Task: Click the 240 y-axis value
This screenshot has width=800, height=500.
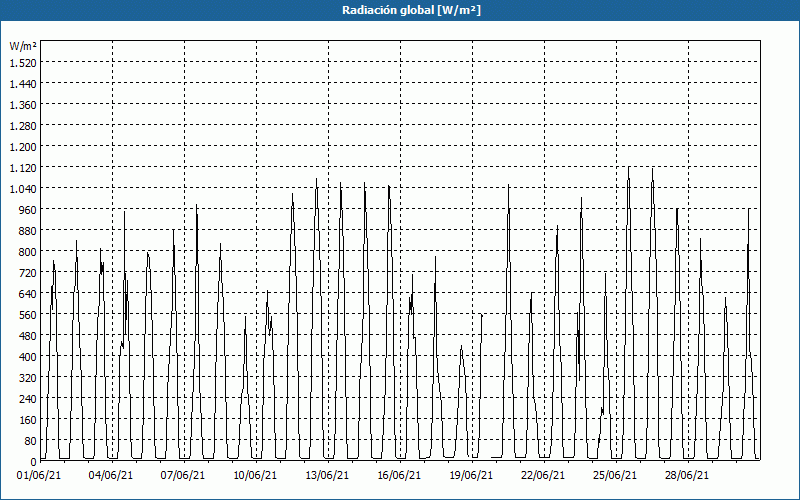Action: tap(28, 399)
